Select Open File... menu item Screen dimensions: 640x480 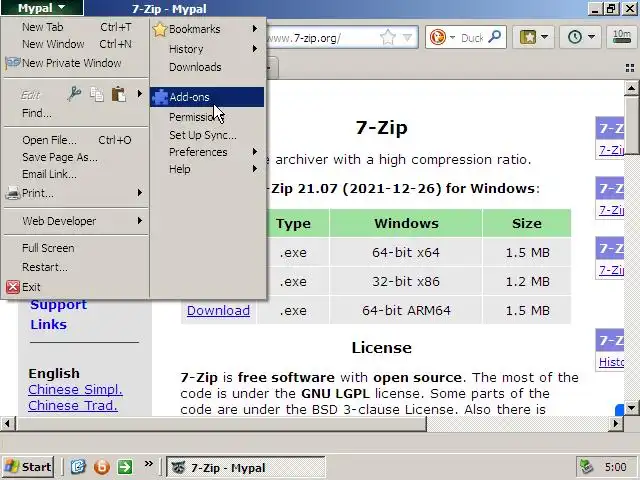coord(76,140)
